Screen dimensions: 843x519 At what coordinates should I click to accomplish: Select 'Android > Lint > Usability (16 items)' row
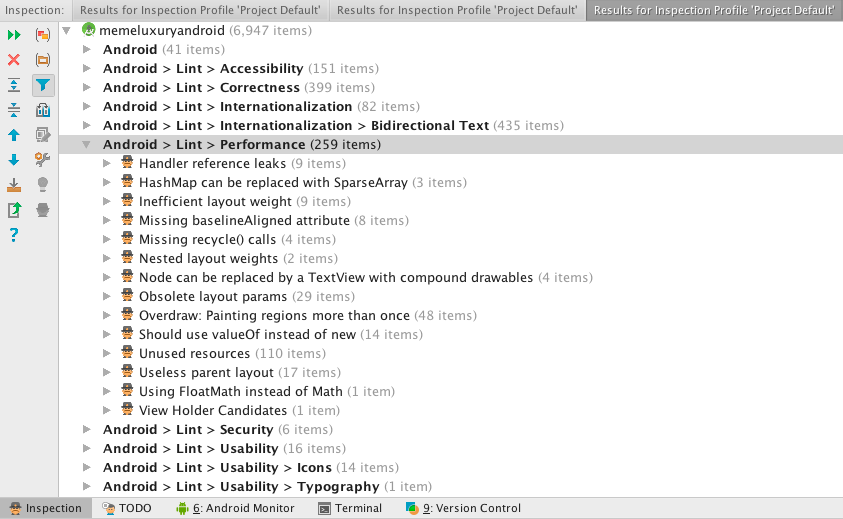tap(451, 449)
